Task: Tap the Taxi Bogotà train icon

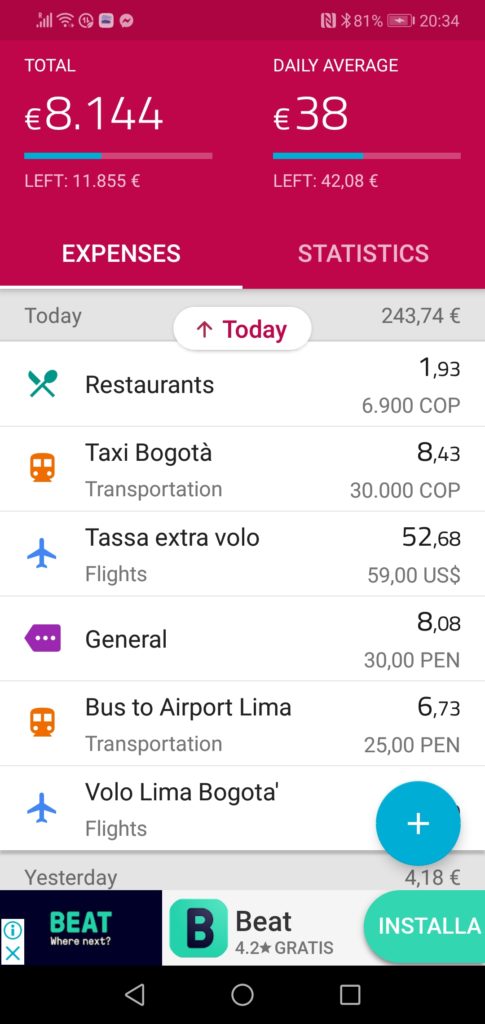Action: pos(43,468)
